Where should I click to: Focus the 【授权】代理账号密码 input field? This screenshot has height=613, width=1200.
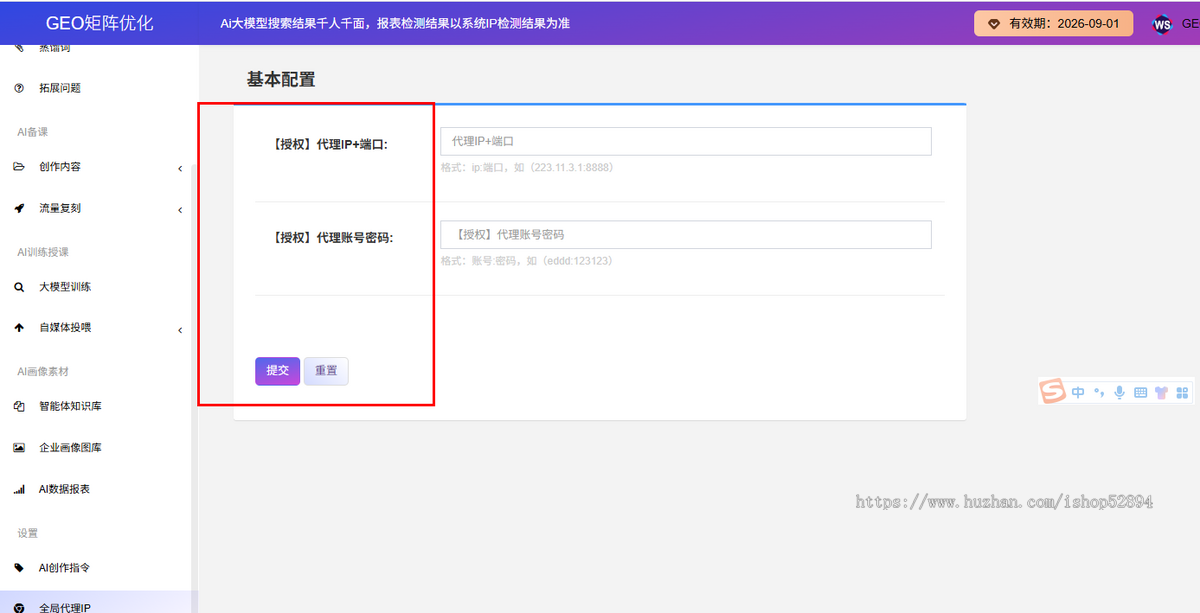686,235
